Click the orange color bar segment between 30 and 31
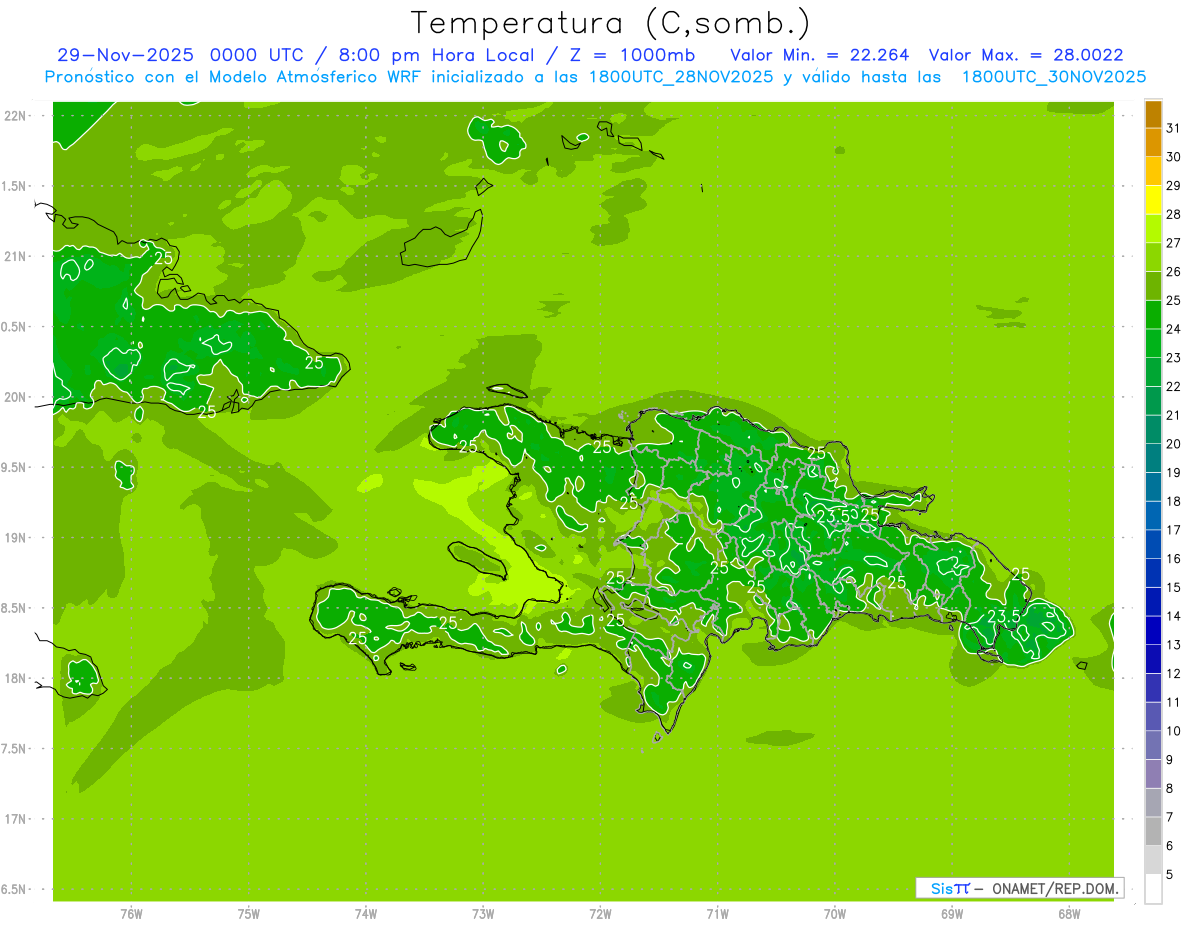This screenshot has width=1200, height=927. (x=1153, y=143)
